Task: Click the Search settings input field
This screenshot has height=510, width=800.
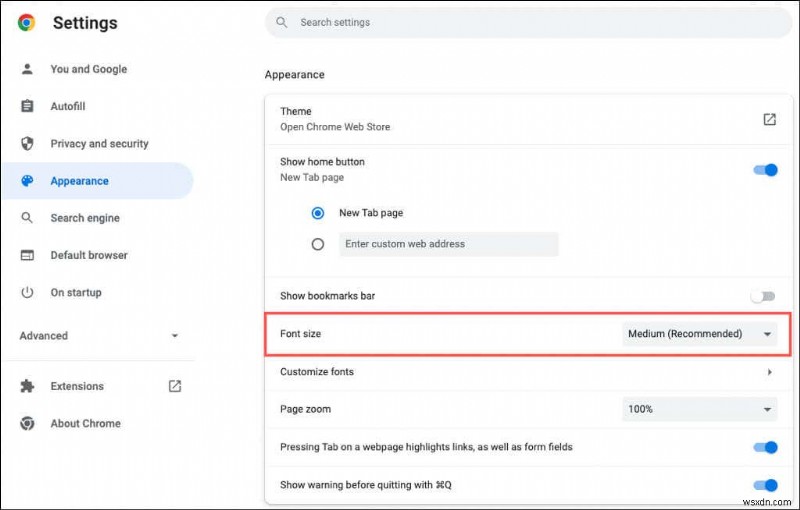Action: pyautogui.click(x=529, y=22)
